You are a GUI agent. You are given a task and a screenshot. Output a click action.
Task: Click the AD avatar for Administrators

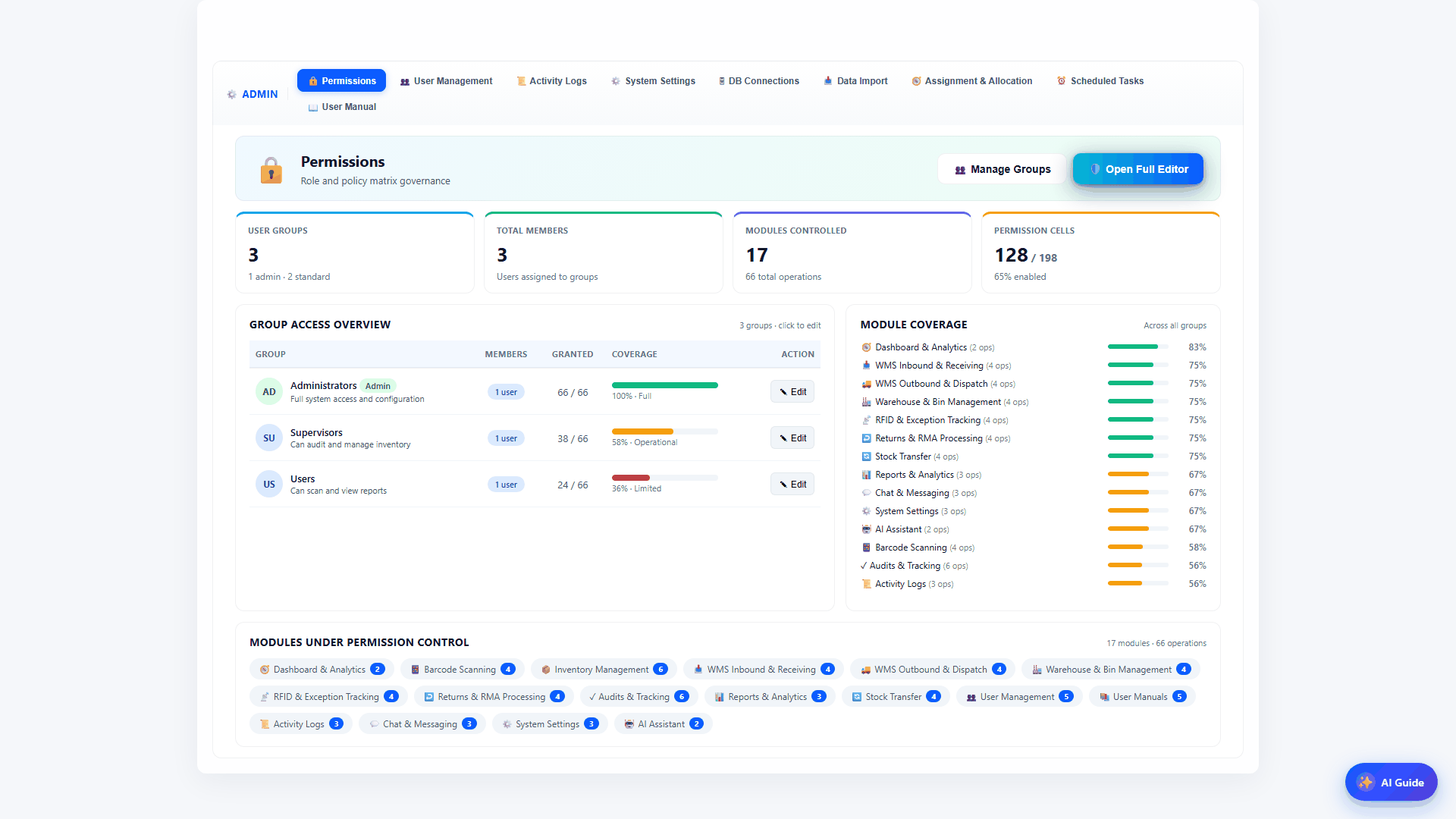tap(269, 392)
